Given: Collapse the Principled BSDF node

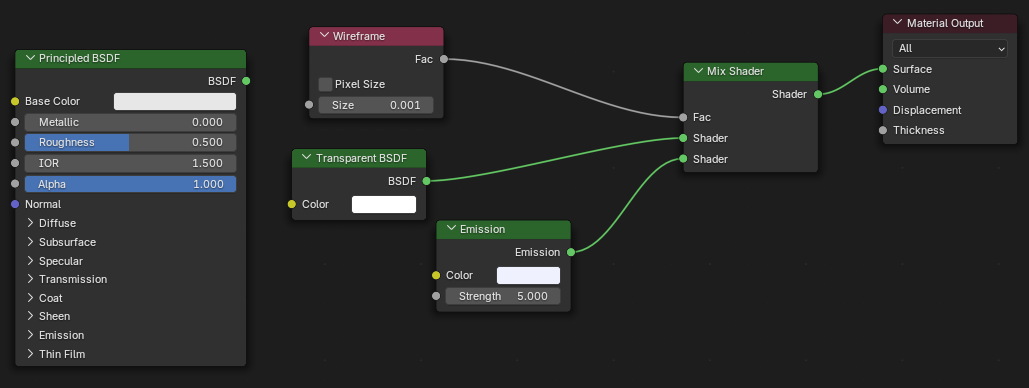Looking at the screenshot, I should (30, 58).
